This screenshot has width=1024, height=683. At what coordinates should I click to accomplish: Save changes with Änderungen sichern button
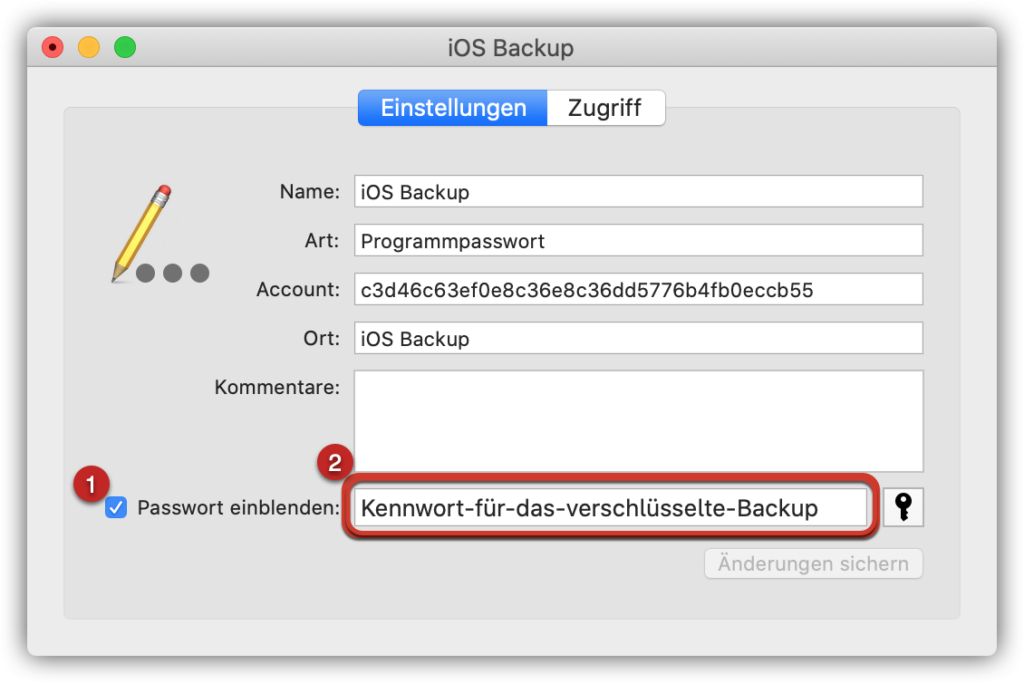pyautogui.click(x=813, y=563)
